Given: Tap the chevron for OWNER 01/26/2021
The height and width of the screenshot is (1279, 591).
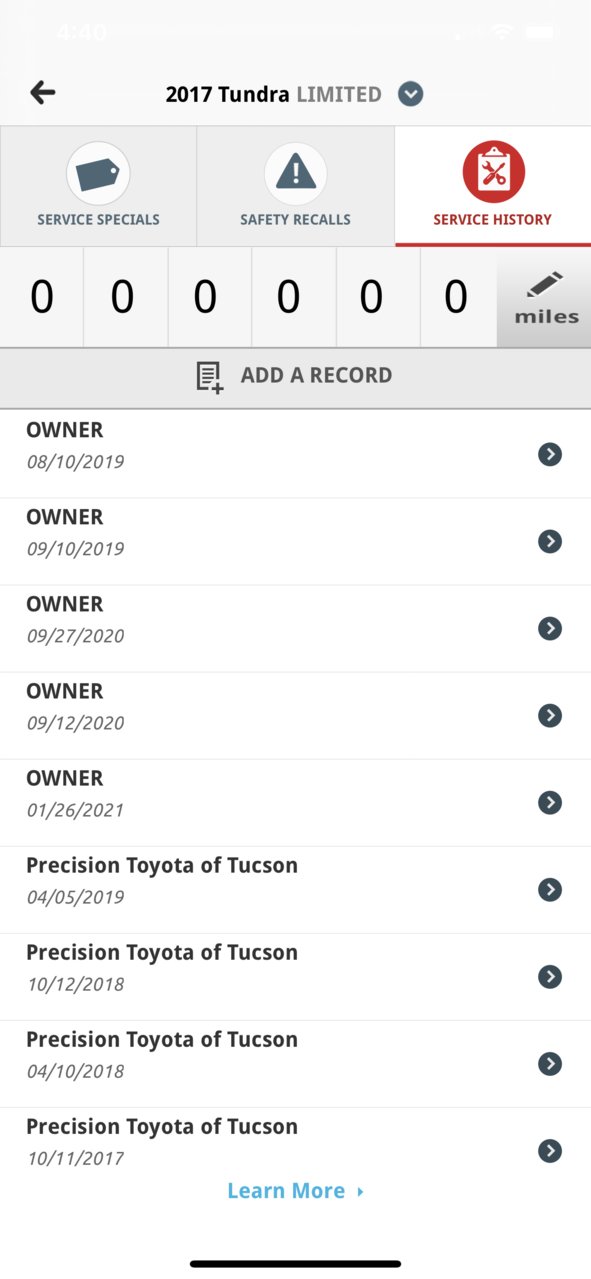Looking at the screenshot, I should pyautogui.click(x=549, y=802).
